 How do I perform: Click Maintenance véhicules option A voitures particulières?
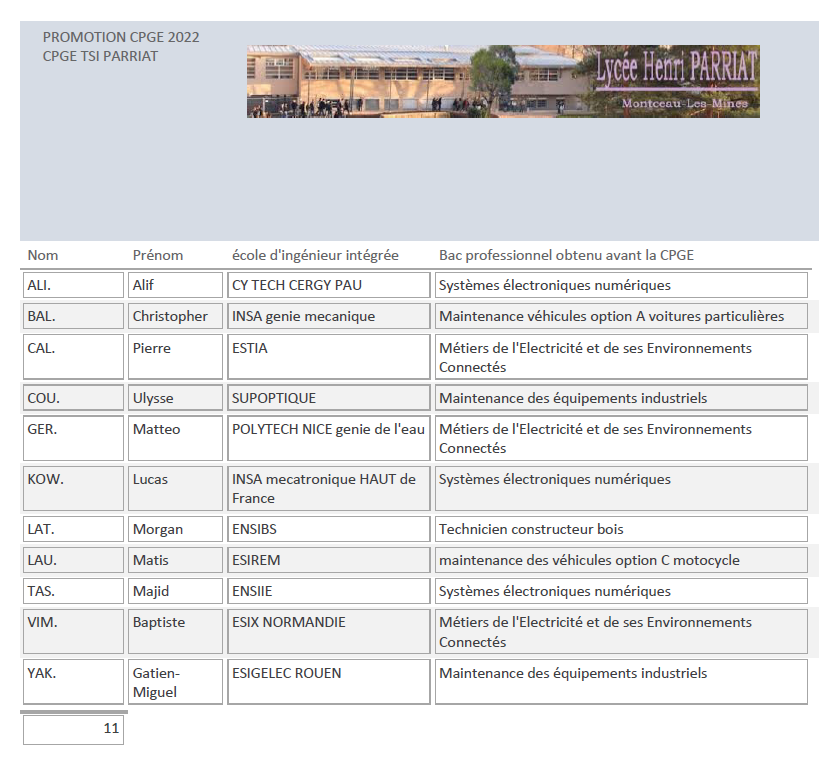click(621, 316)
